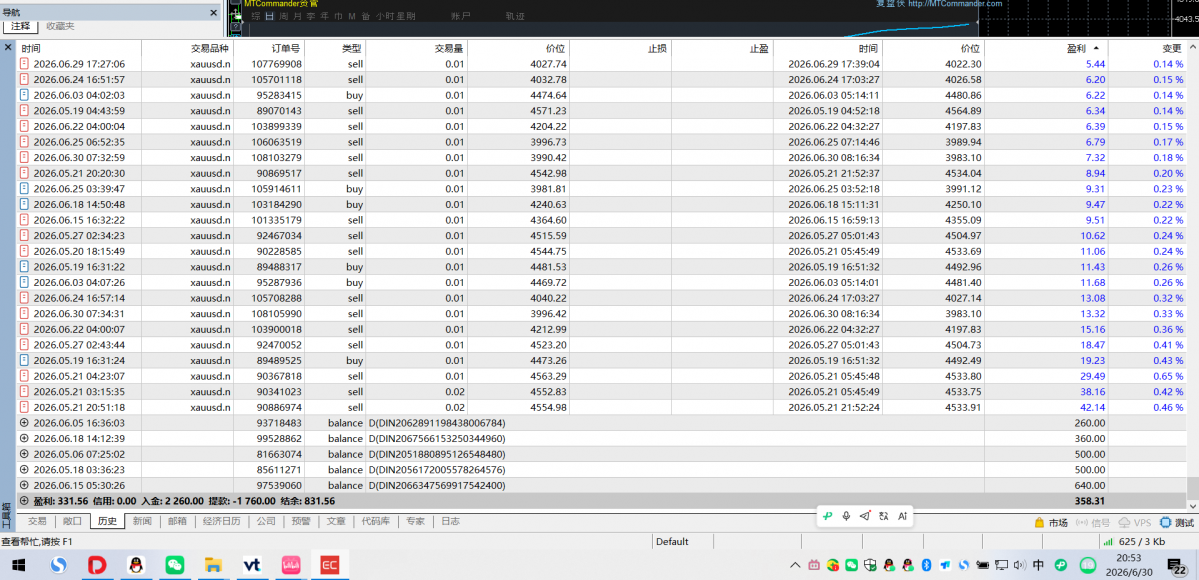The height and width of the screenshot is (580, 1199).
Task: Click the 信号 (Signals) icon
Action: pos(1081,523)
